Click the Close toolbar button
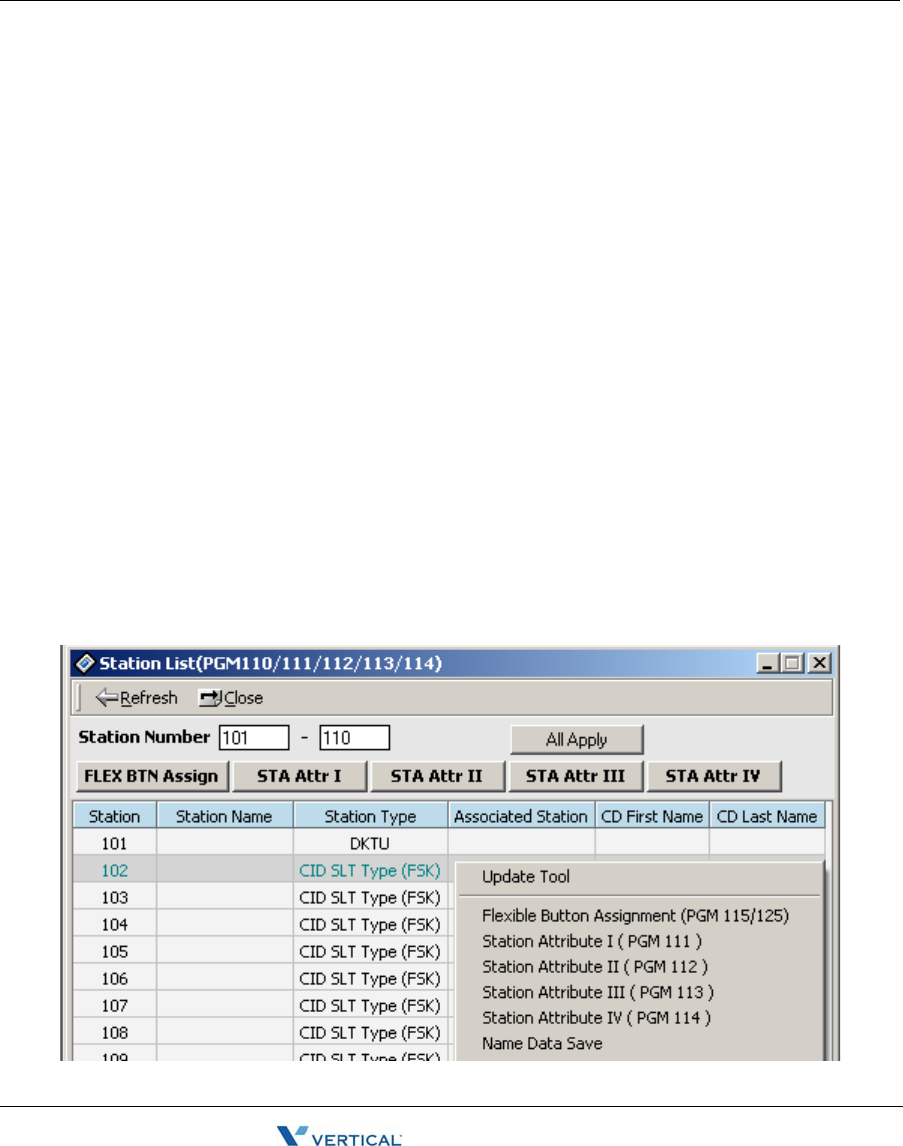This screenshot has height=1146, width=903. (231, 698)
